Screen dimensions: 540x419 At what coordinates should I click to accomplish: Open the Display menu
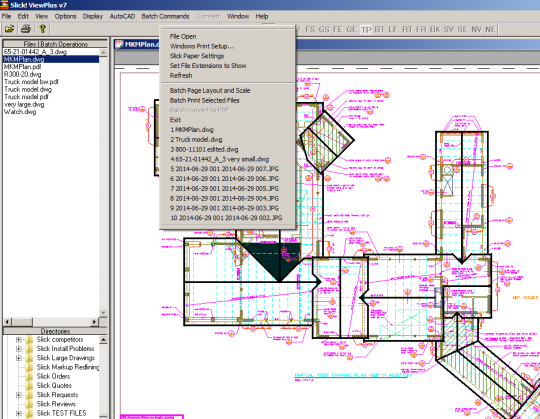[x=93, y=16]
